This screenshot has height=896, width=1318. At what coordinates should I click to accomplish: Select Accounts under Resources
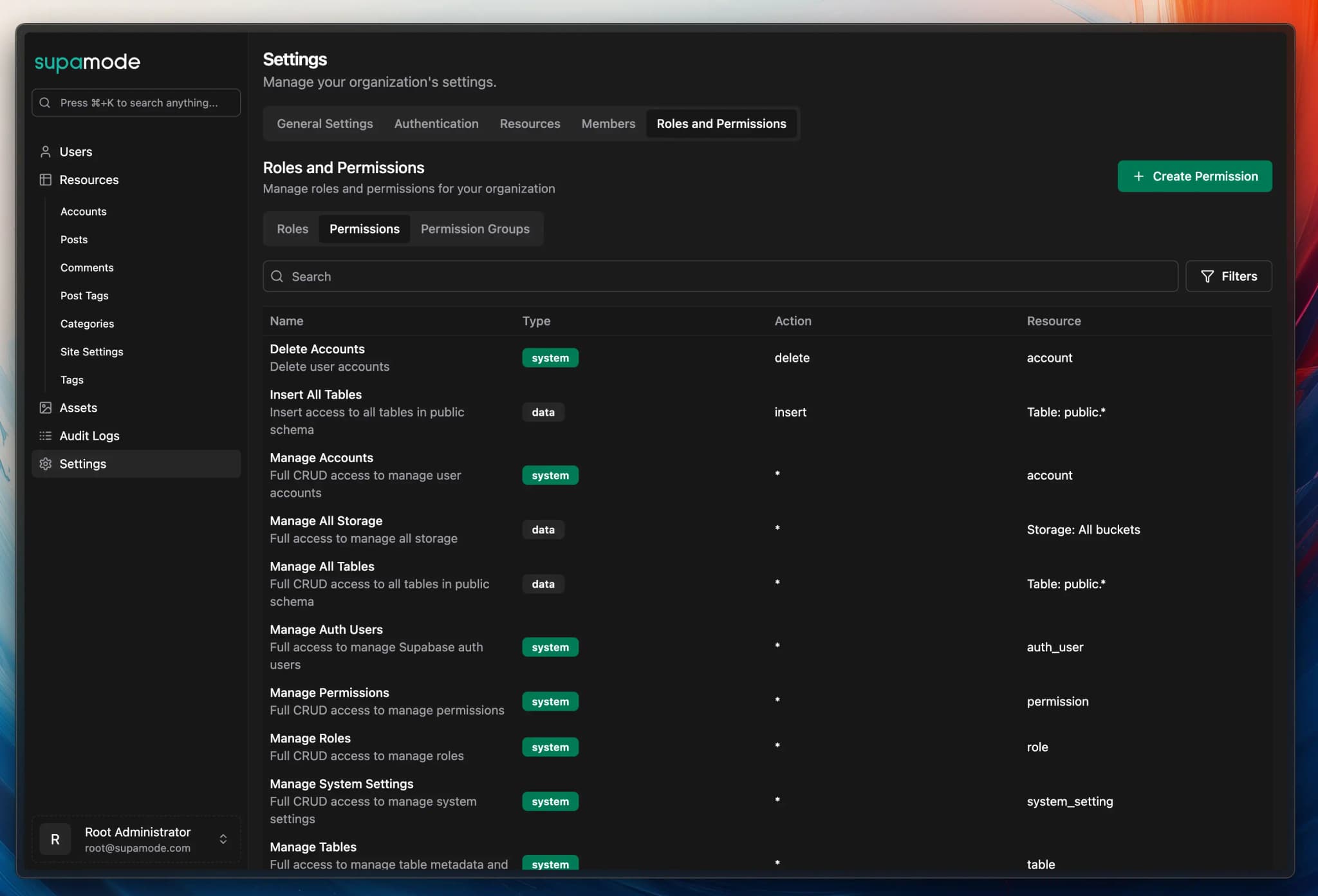click(x=83, y=211)
